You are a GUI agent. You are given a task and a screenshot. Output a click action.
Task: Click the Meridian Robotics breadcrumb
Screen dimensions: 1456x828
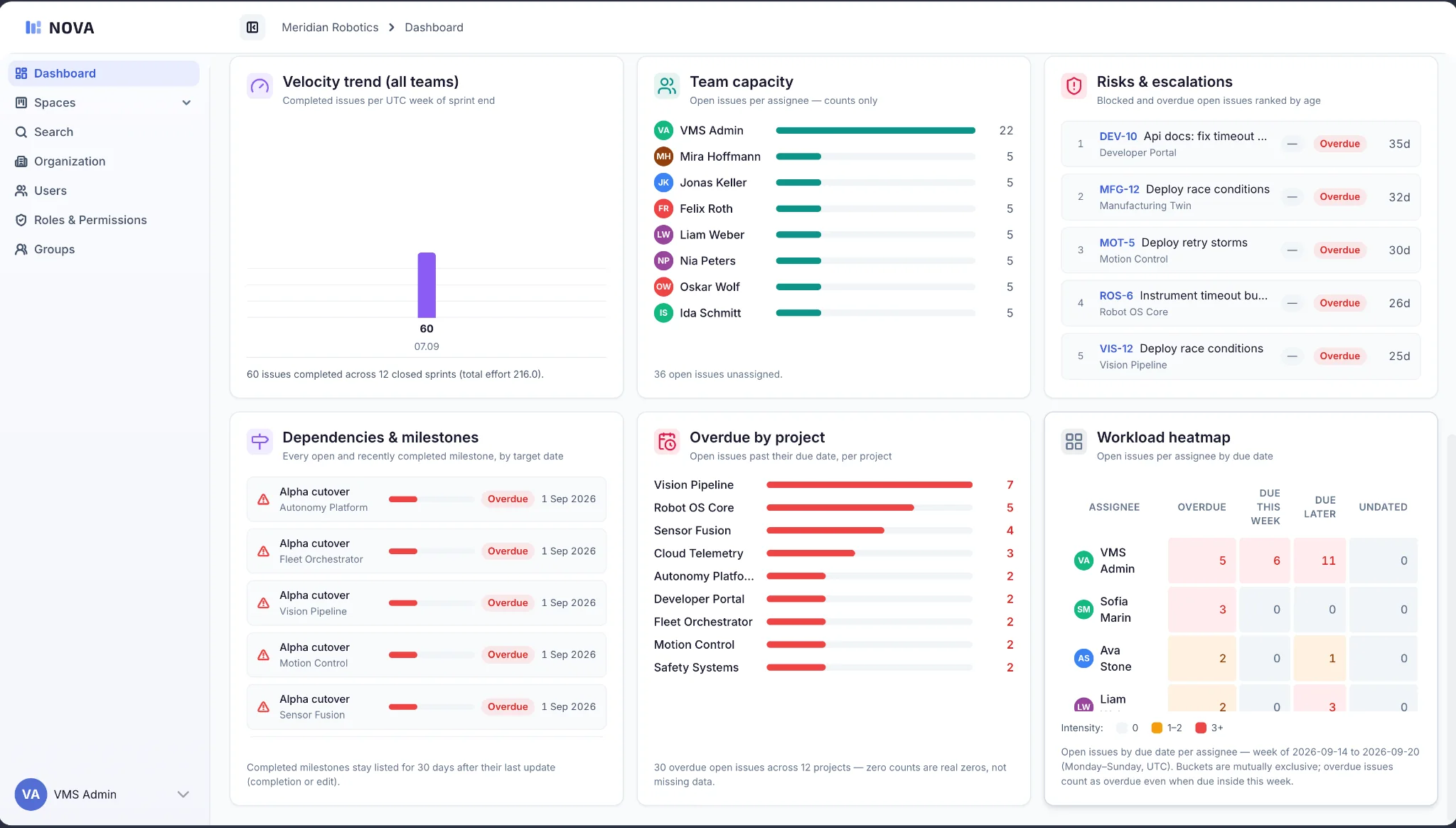330,27
